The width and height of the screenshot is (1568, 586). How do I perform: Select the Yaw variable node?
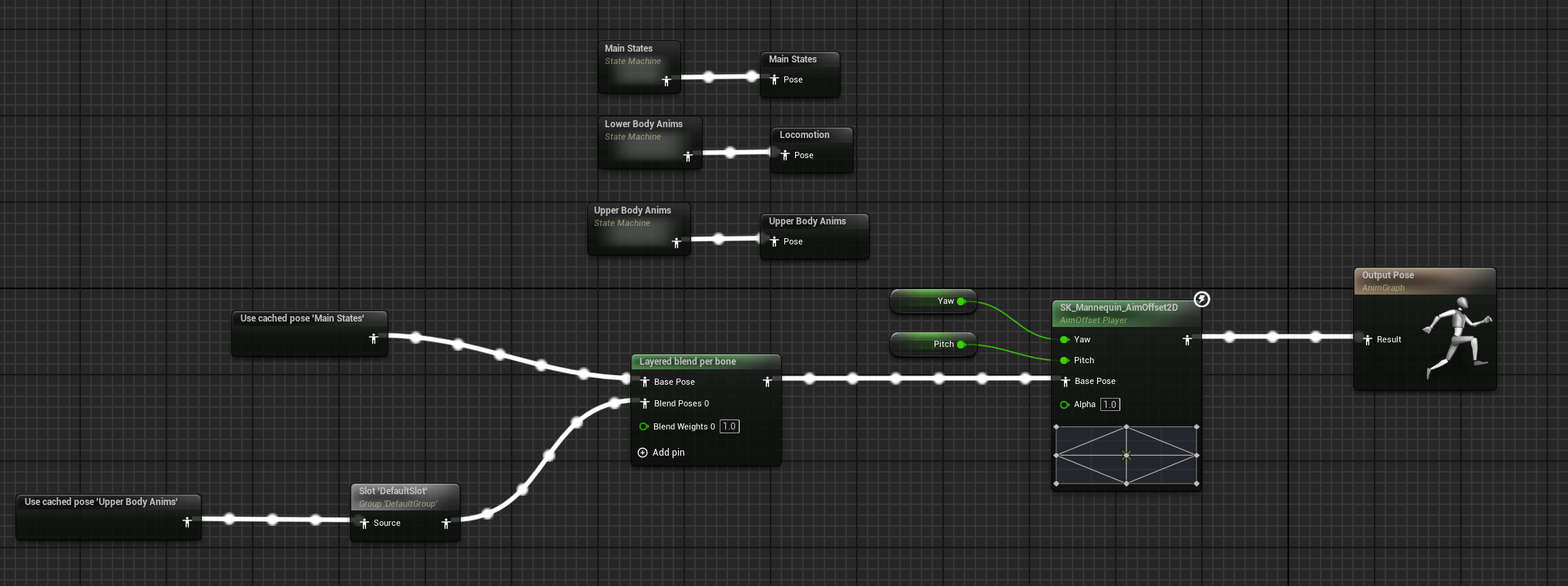point(932,301)
